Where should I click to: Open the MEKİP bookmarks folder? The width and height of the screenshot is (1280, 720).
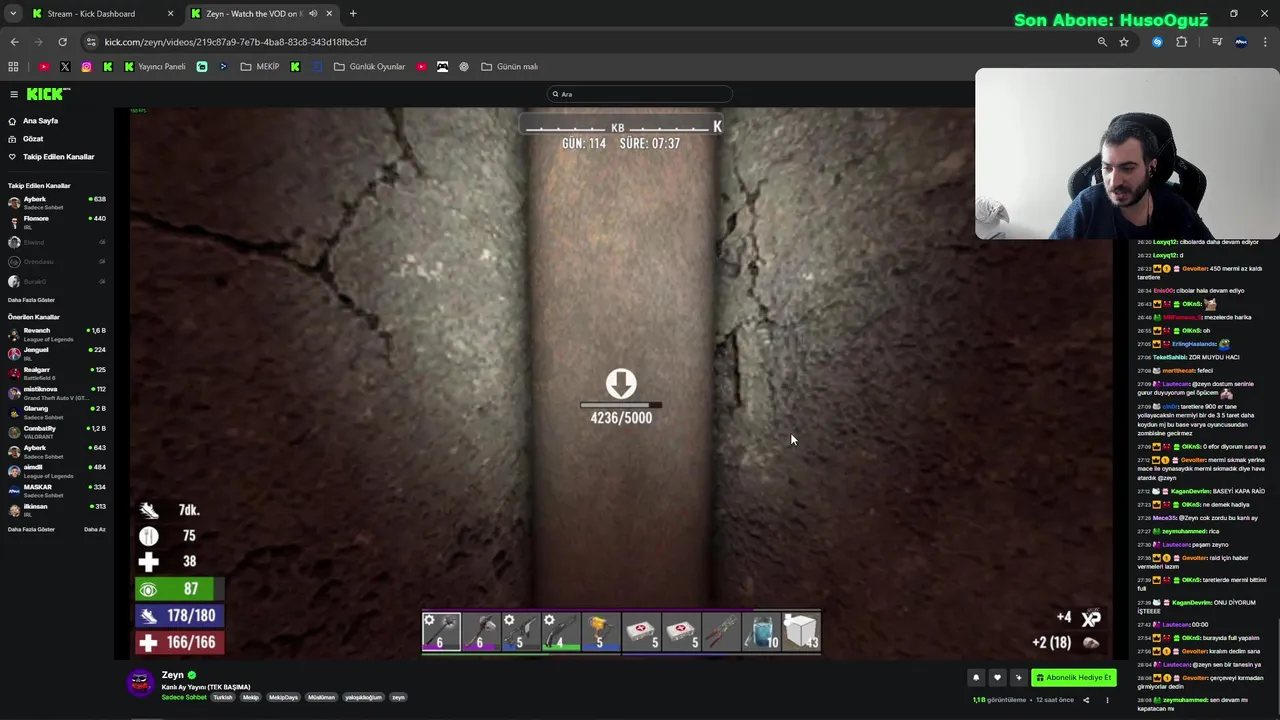tap(260, 67)
